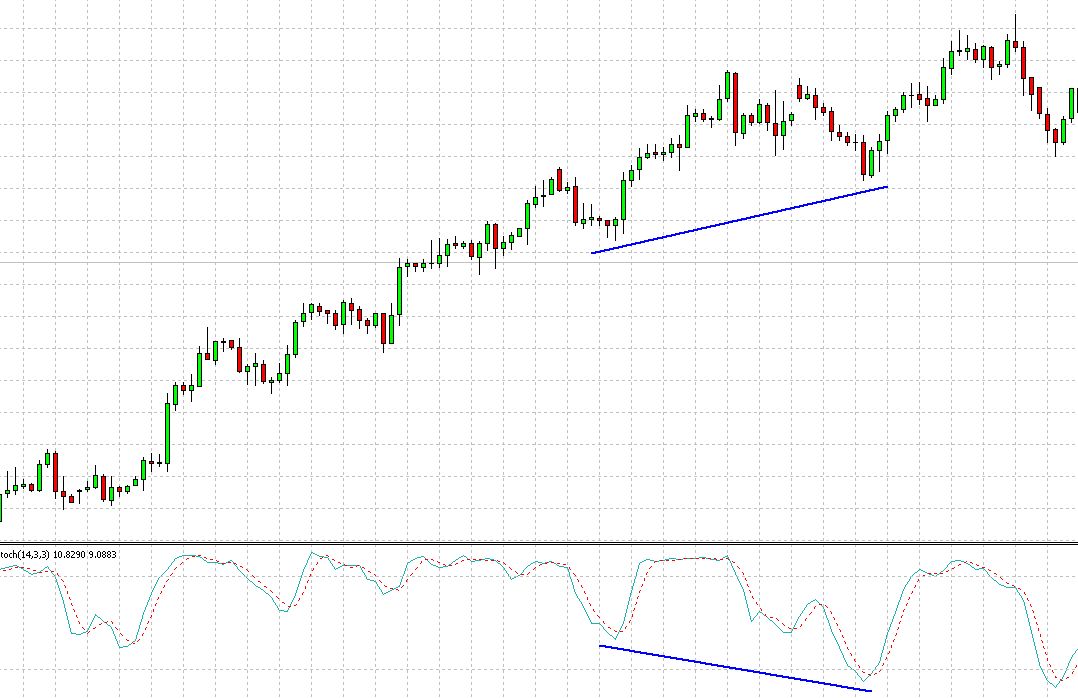Select the blue trendline below the price candles
This screenshot has height=698, width=1078.
tap(740, 220)
